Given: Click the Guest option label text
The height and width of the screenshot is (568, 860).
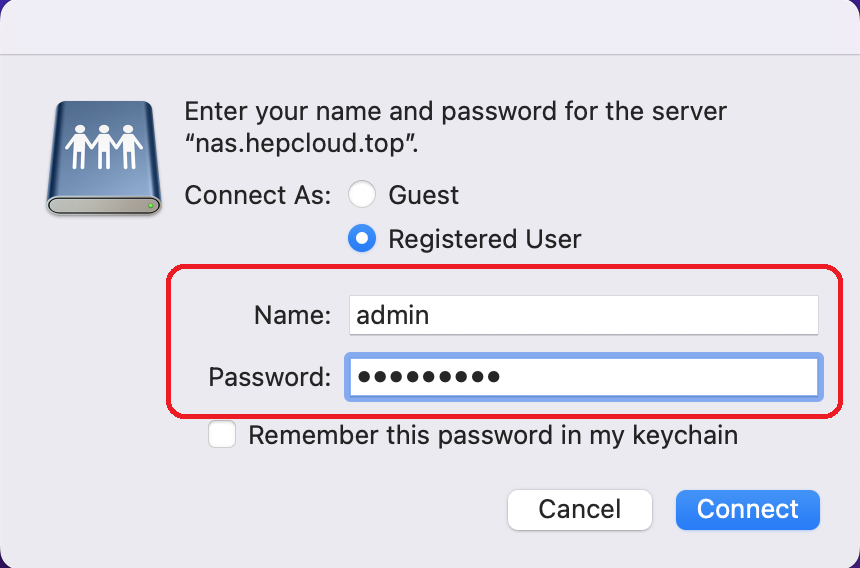Looking at the screenshot, I should (x=423, y=195).
